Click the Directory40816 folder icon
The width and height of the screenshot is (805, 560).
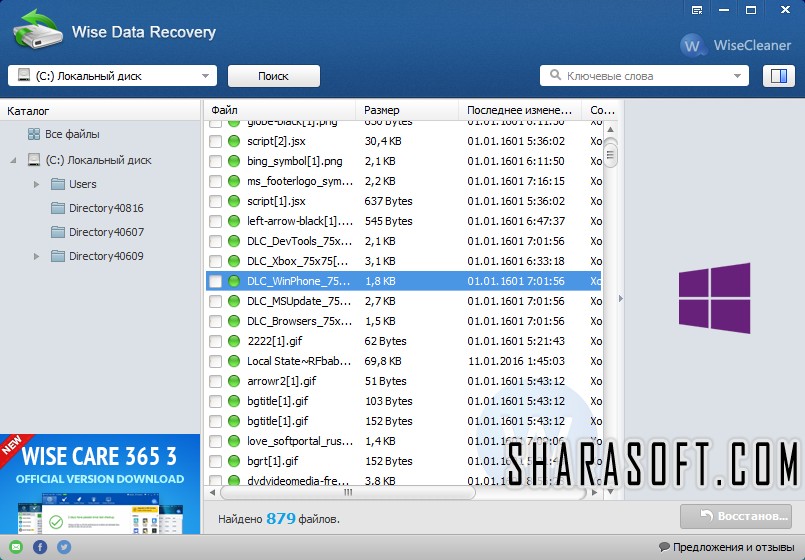coord(58,208)
